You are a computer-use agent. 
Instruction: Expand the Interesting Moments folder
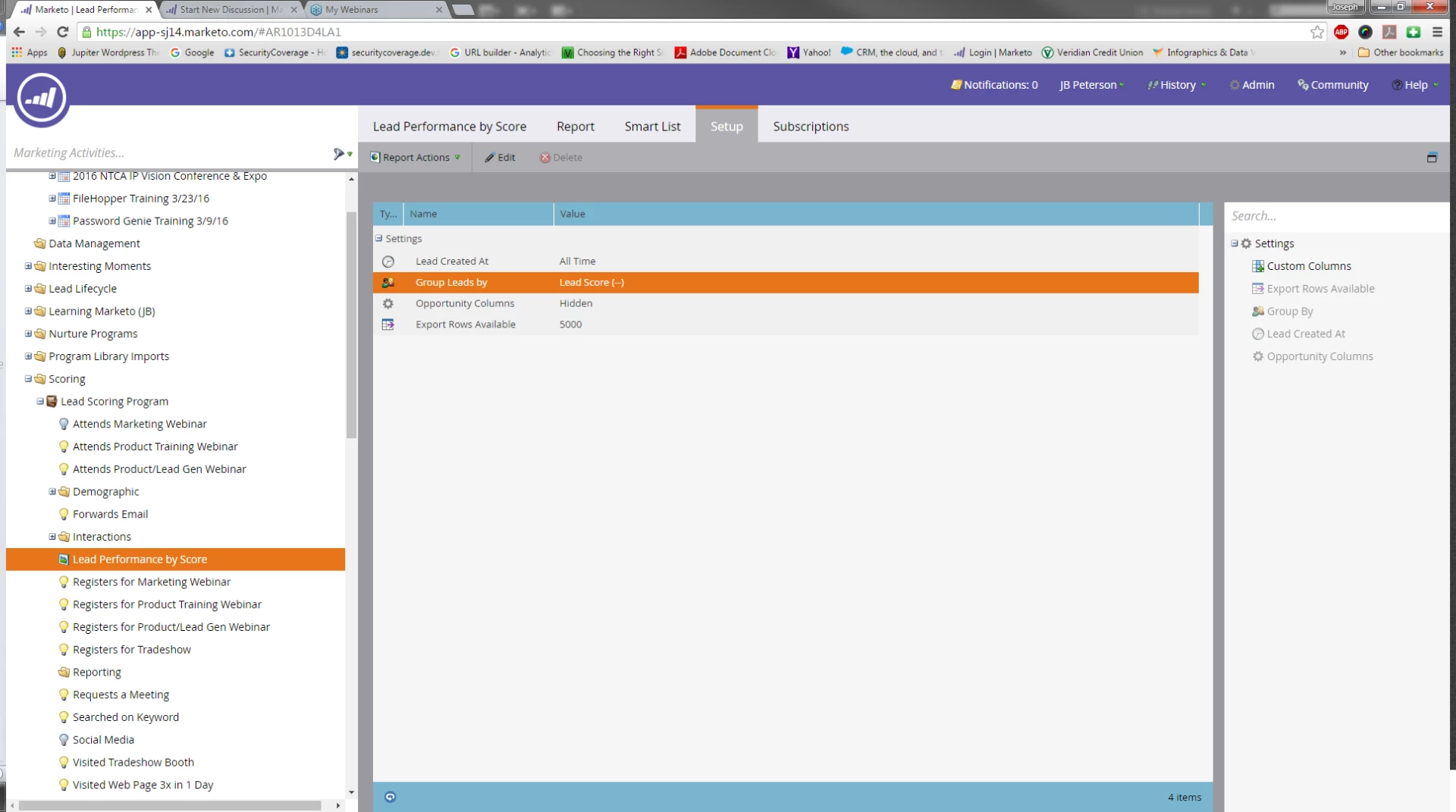pos(28,266)
